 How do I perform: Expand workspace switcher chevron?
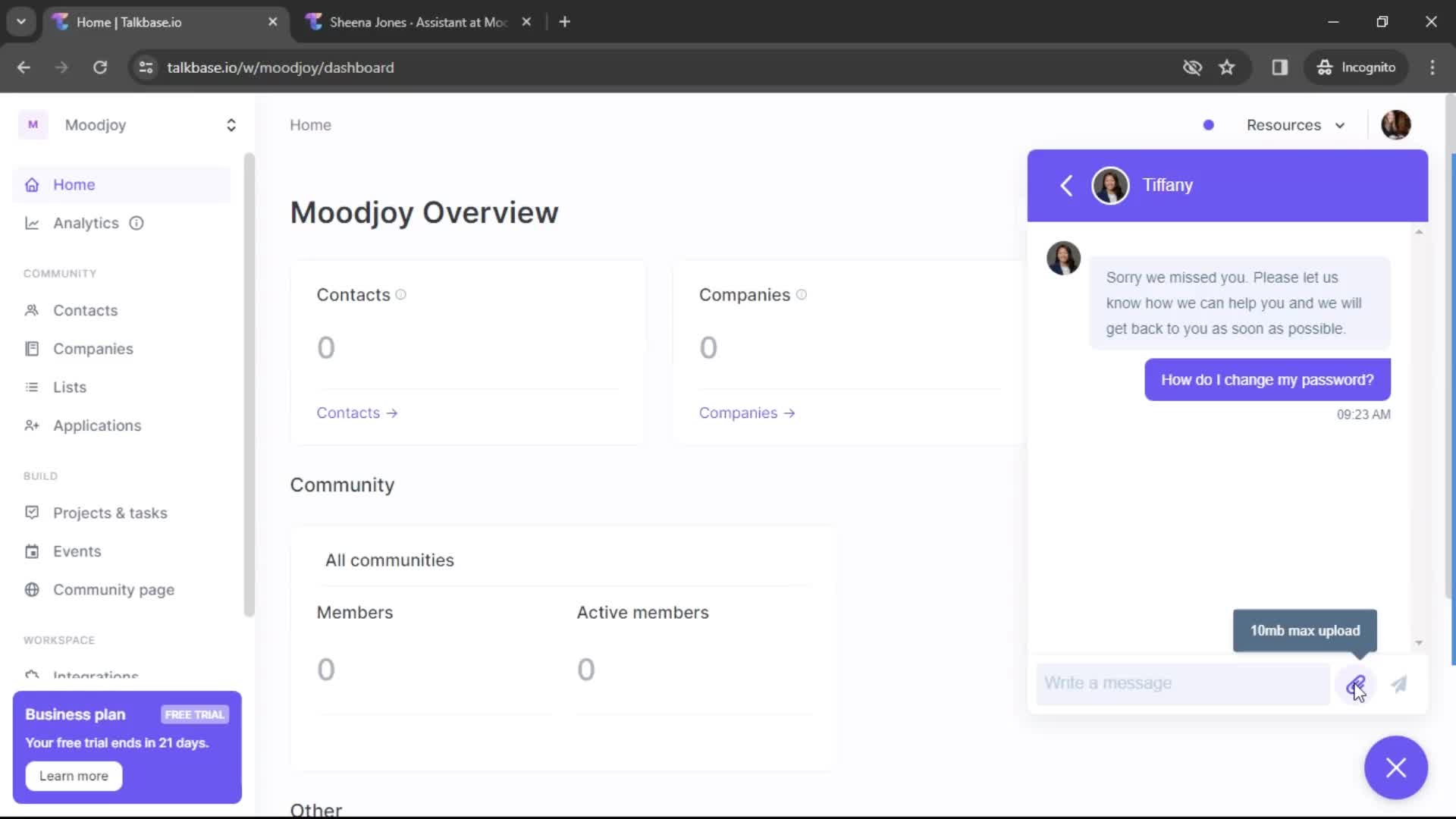coord(231,124)
